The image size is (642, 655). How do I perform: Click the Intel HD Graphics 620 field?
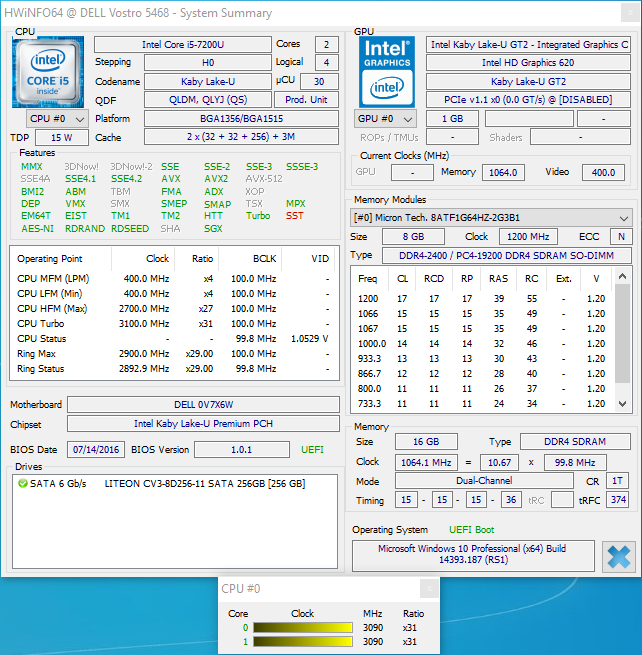[x=528, y=63]
